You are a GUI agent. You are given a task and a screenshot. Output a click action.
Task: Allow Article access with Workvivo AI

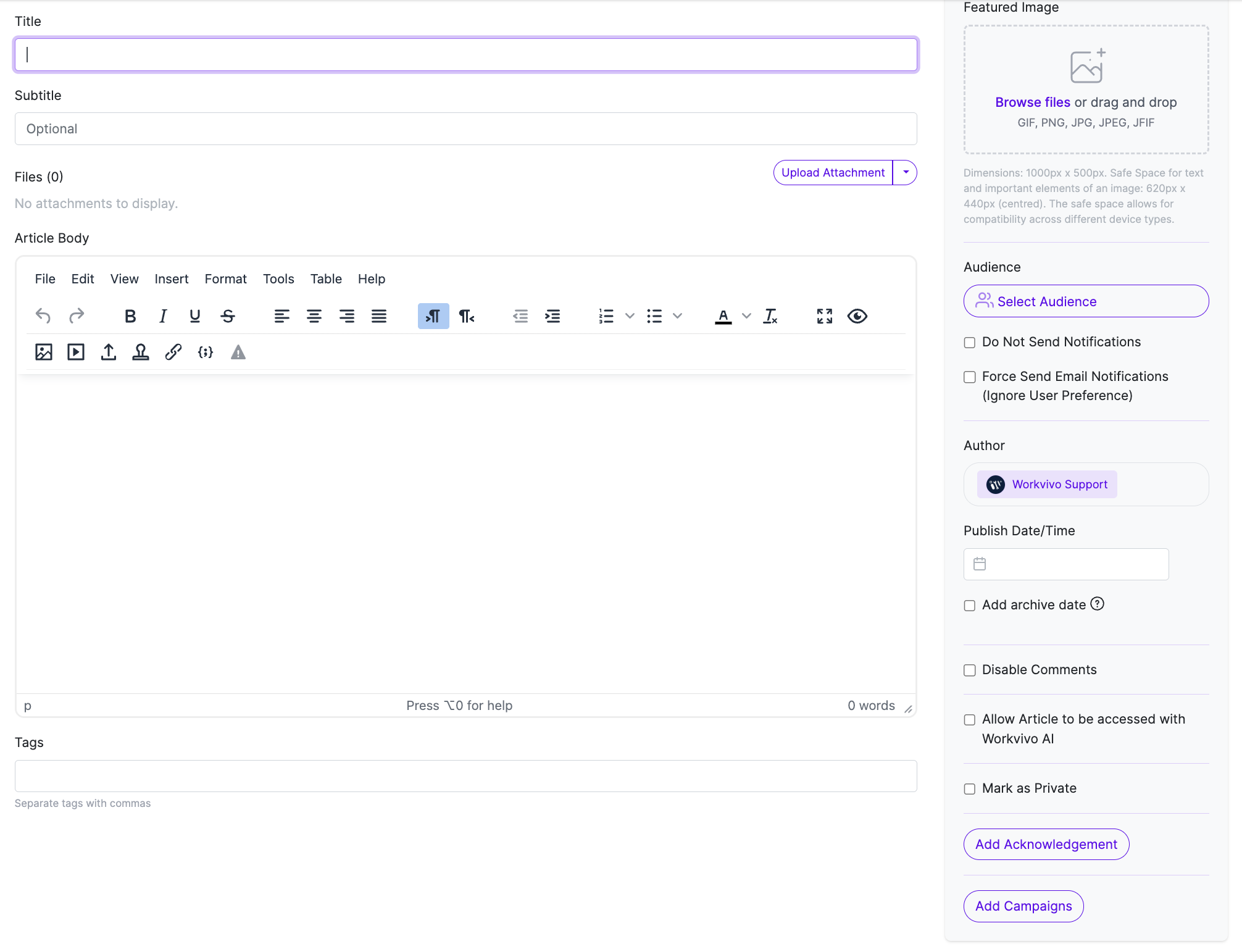coord(970,720)
